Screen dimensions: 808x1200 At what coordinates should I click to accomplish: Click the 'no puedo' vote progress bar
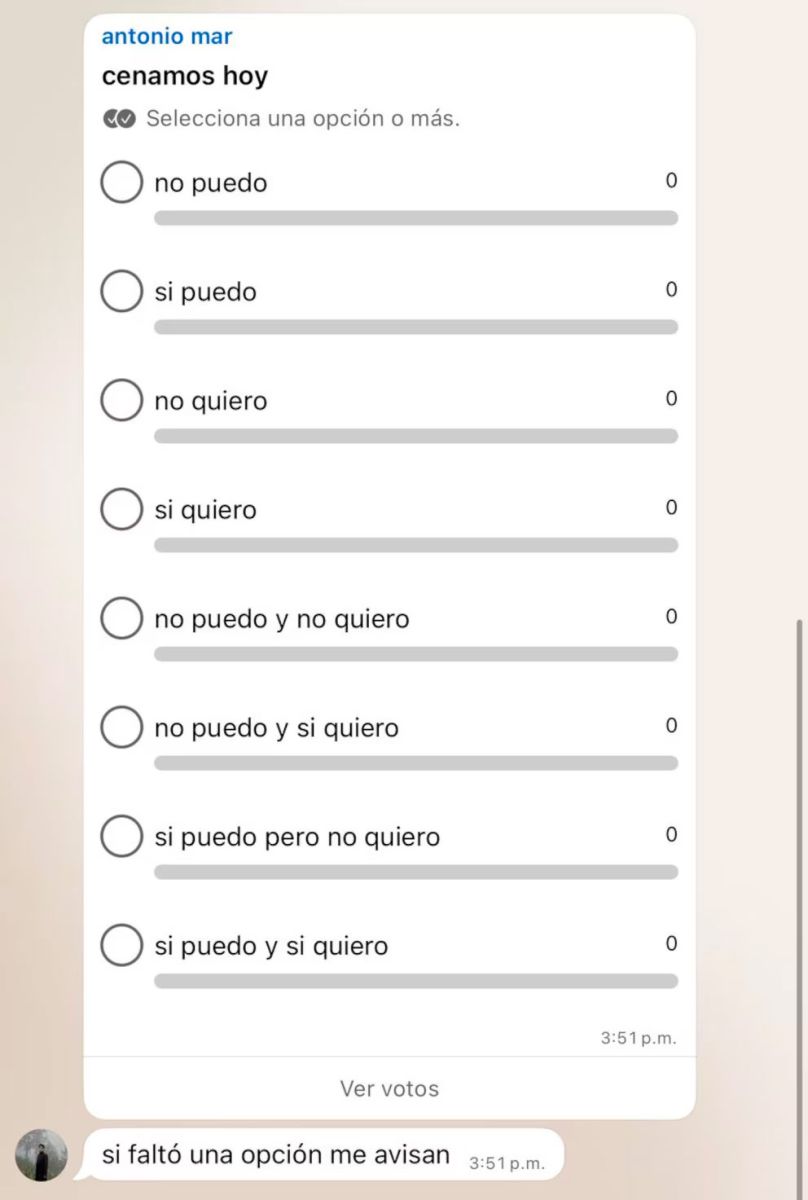(x=415, y=218)
